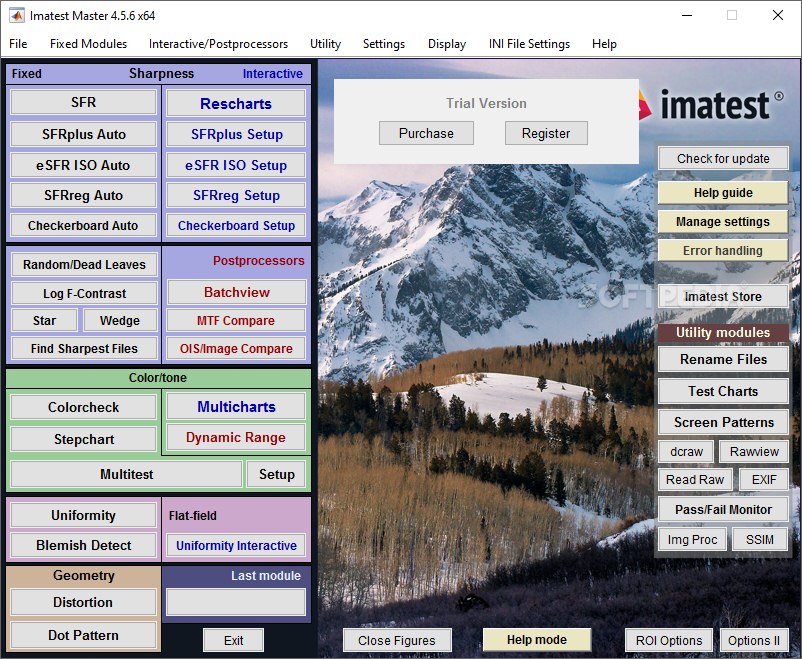Click the Read Raw button
Image resolution: width=802 pixels, height=659 pixels.
pos(695,479)
